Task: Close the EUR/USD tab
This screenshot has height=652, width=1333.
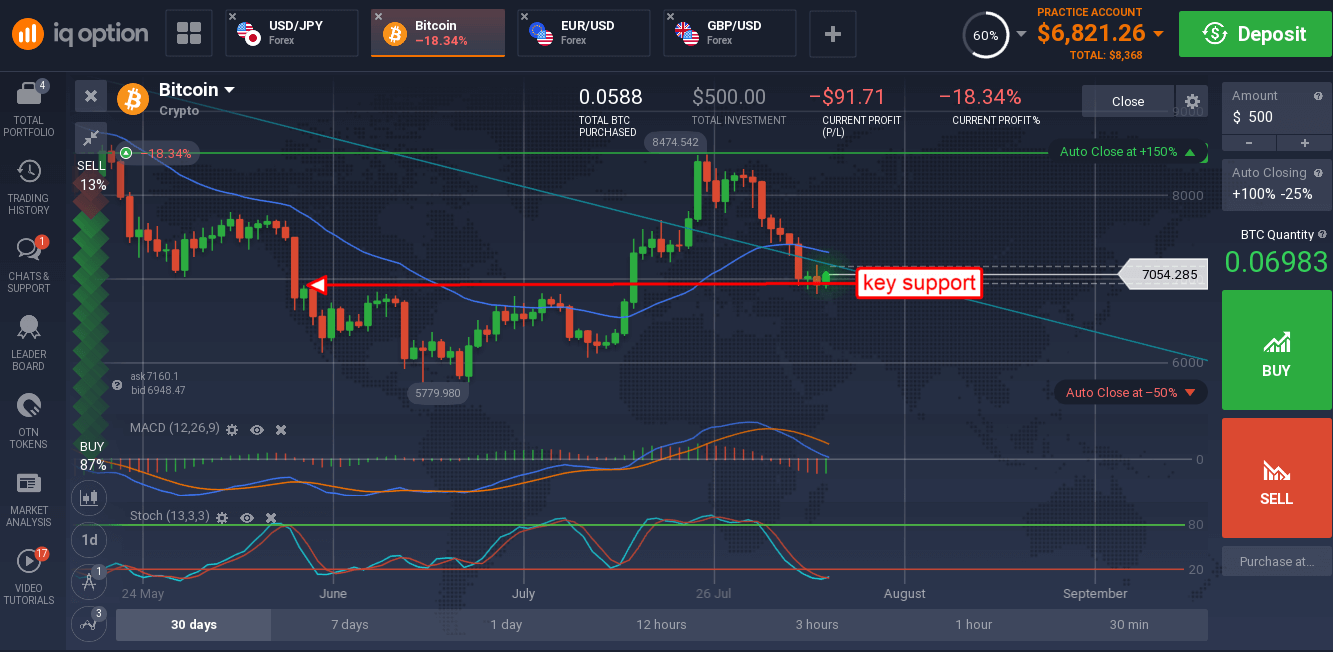Action: (x=525, y=17)
